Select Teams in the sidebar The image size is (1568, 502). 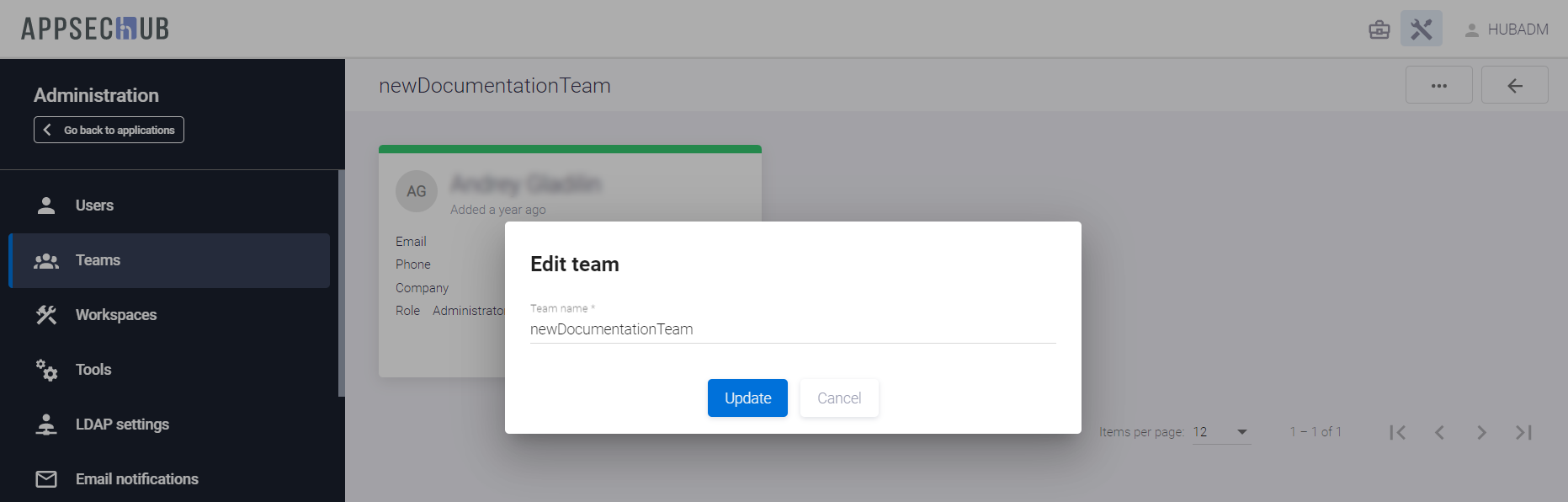[x=98, y=260]
